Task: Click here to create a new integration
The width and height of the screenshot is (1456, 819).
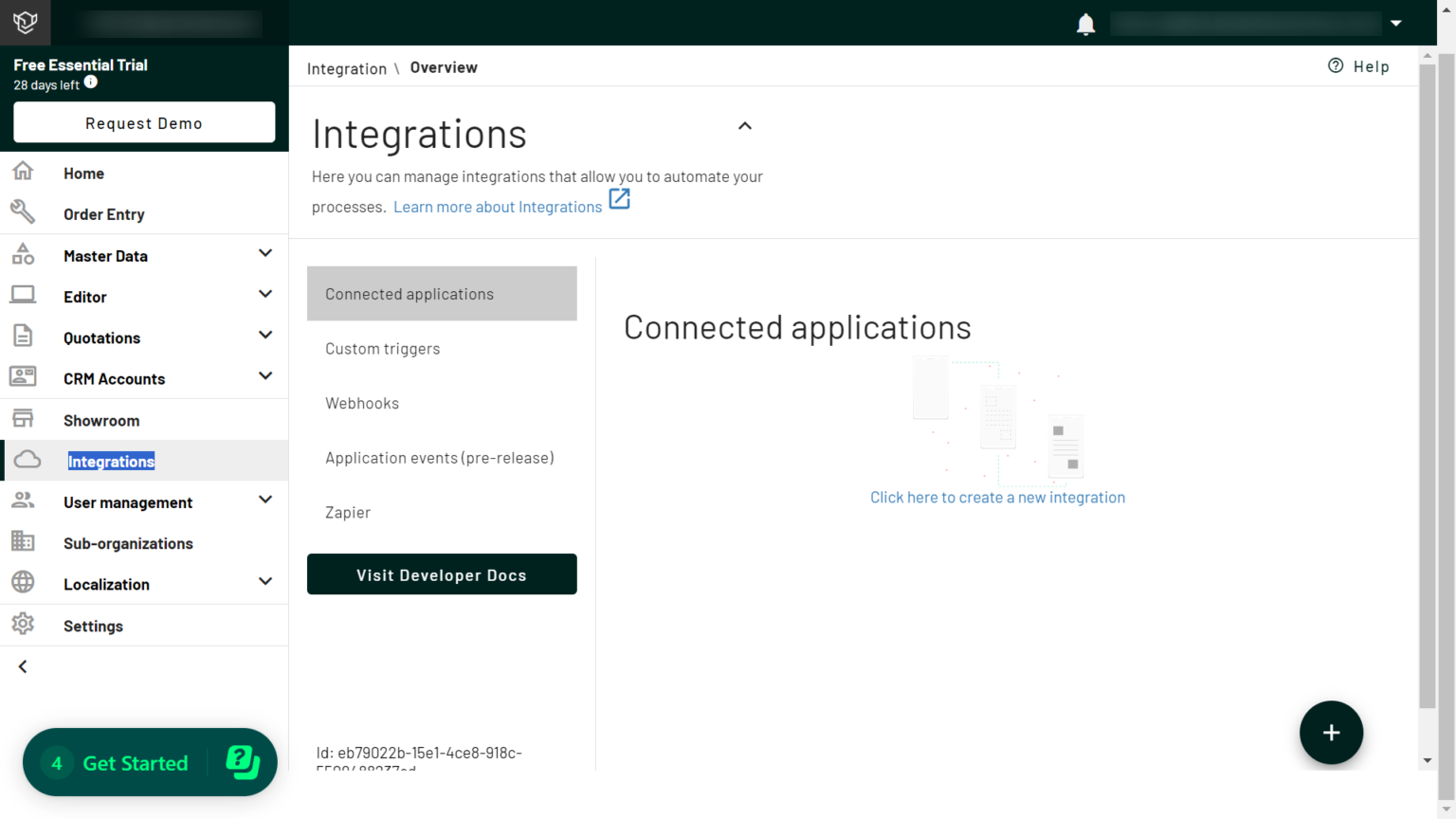Action: pos(997,498)
